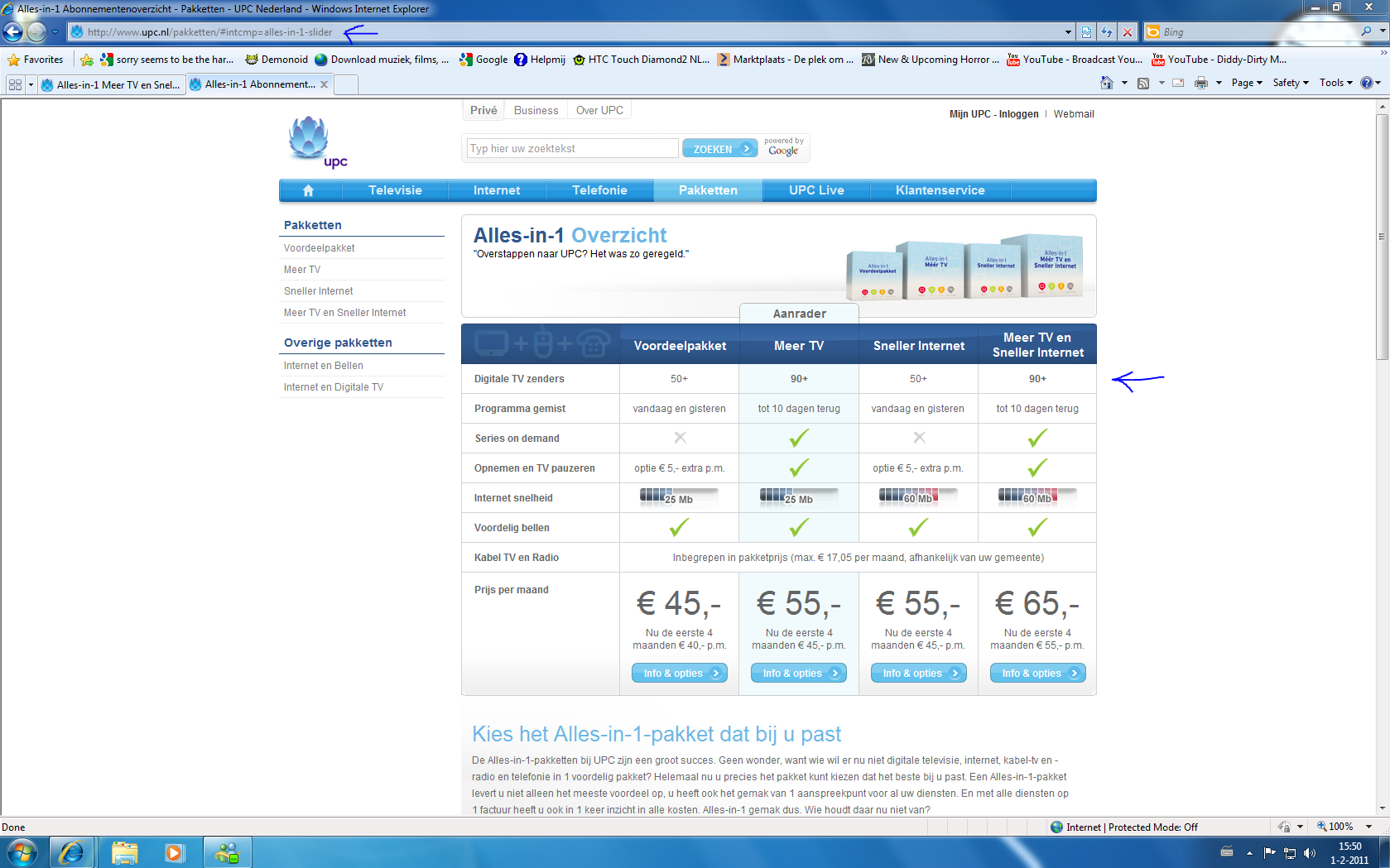This screenshot has height=868, width=1390.
Task: Click the home icon in UPC navigation bar
Action: 308,190
